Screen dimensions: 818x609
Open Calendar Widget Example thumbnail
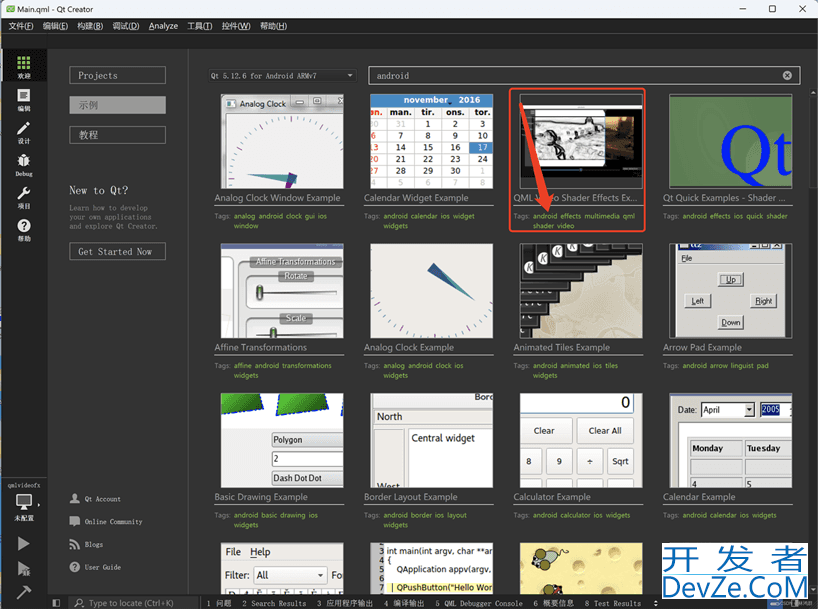431,141
